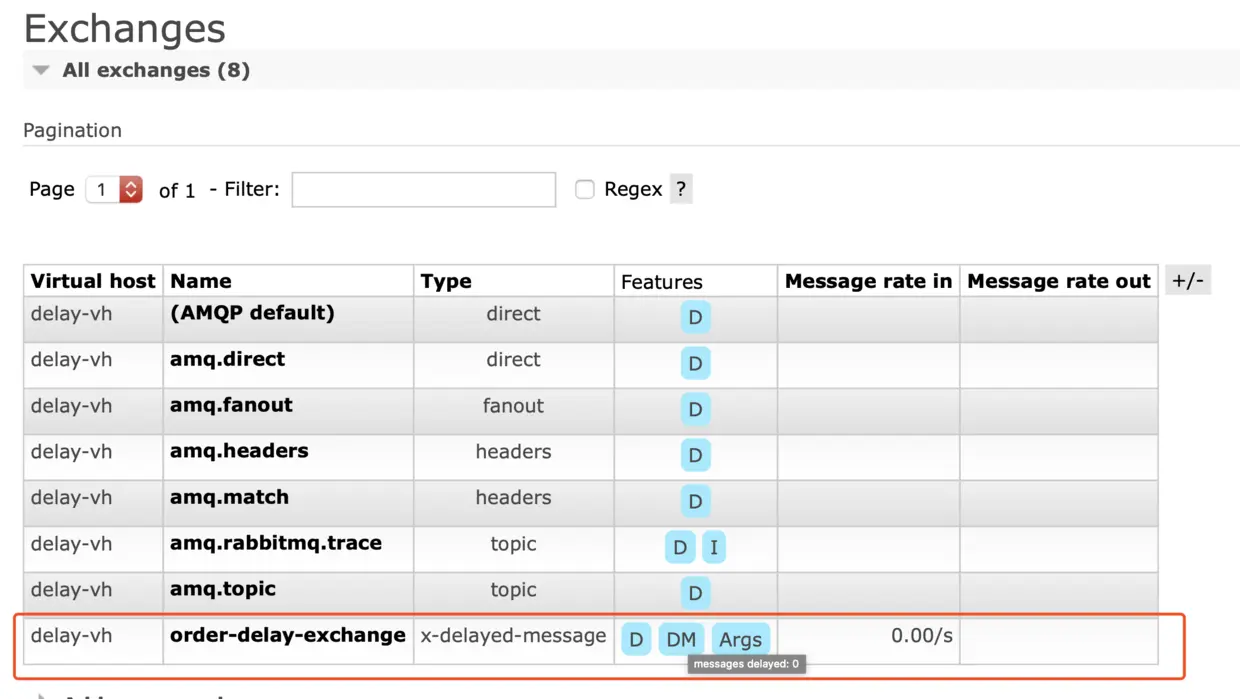Screen dimensions: 1240x699
Task: Open the order-delay-exchange exchange
Action: point(288,635)
